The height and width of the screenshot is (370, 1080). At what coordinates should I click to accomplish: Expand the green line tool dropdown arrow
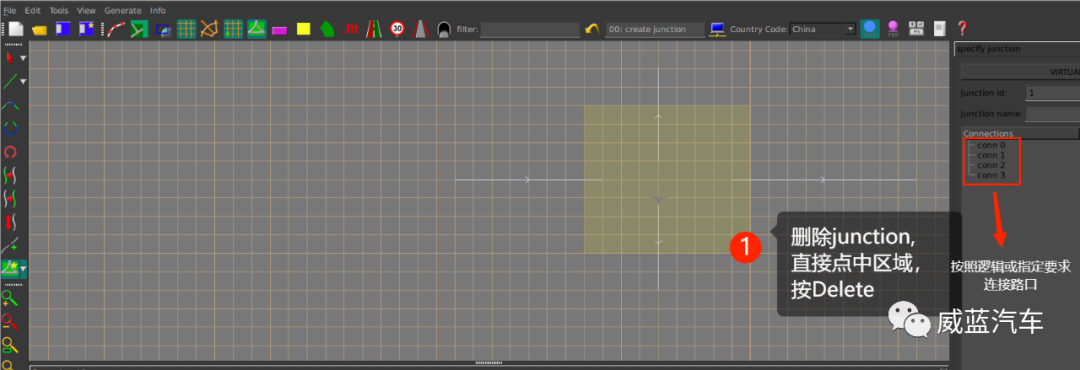[23, 82]
